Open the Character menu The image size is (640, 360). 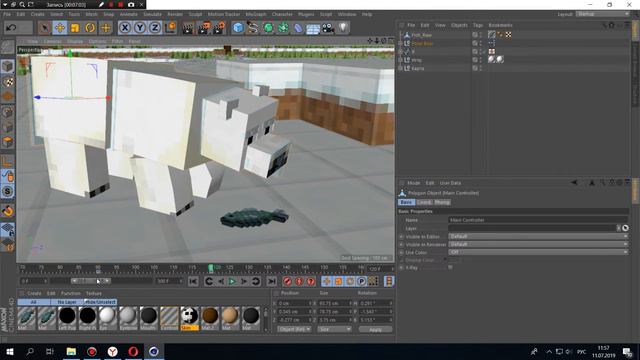(282, 14)
